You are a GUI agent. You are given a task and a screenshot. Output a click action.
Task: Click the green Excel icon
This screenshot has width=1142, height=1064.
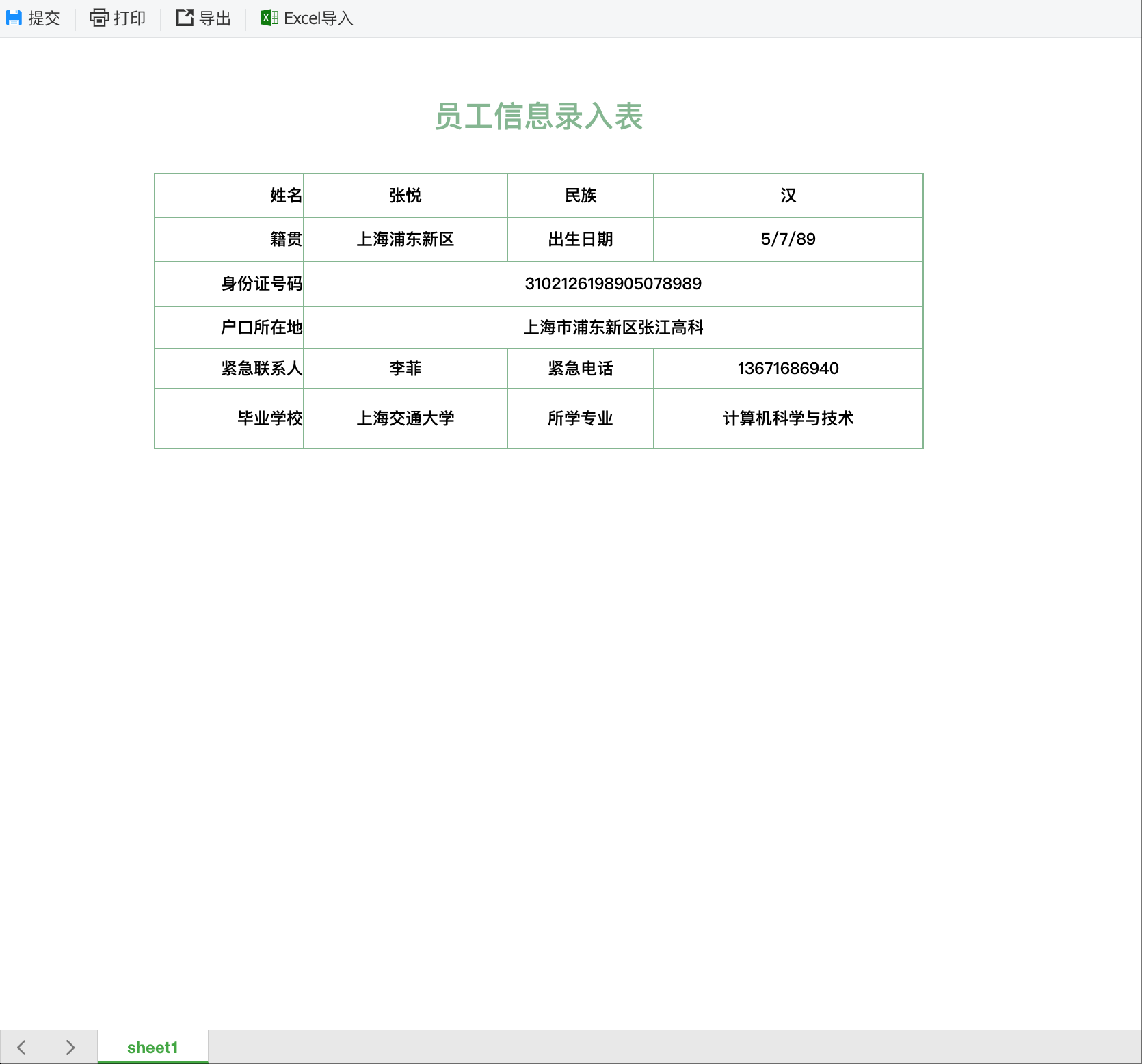point(269,18)
